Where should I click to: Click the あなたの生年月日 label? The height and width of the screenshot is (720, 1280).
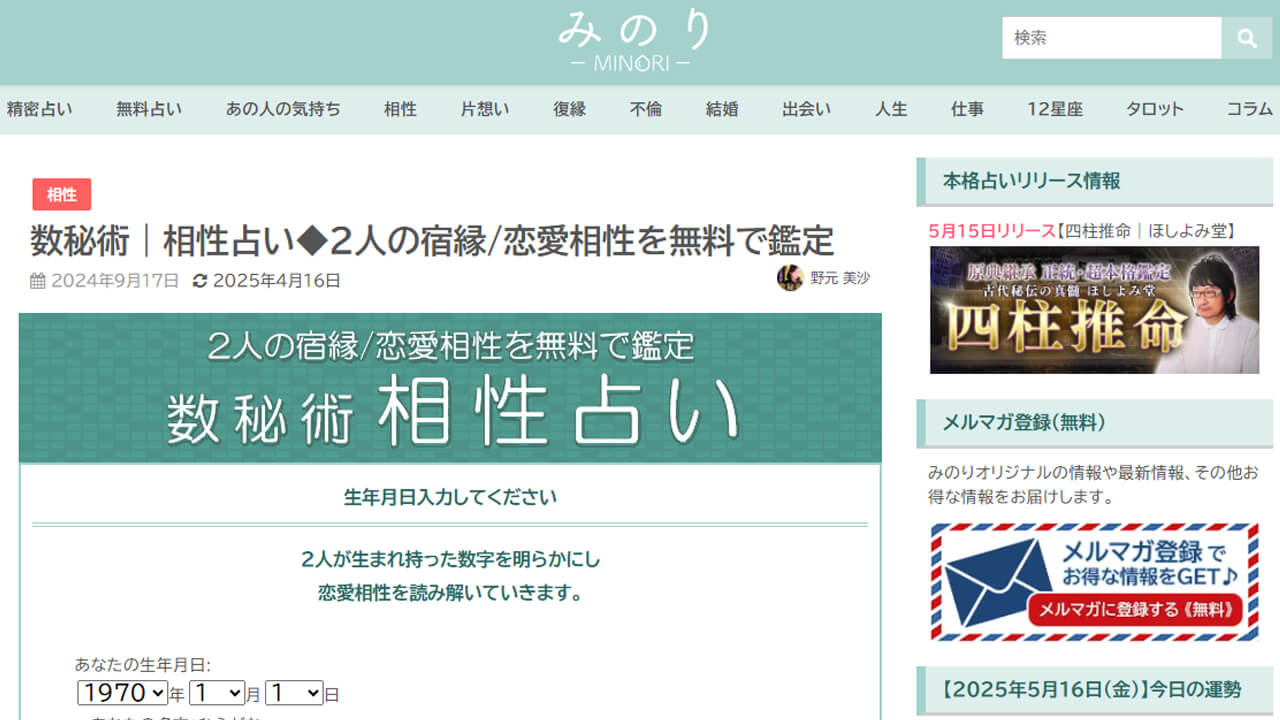click(x=143, y=664)
